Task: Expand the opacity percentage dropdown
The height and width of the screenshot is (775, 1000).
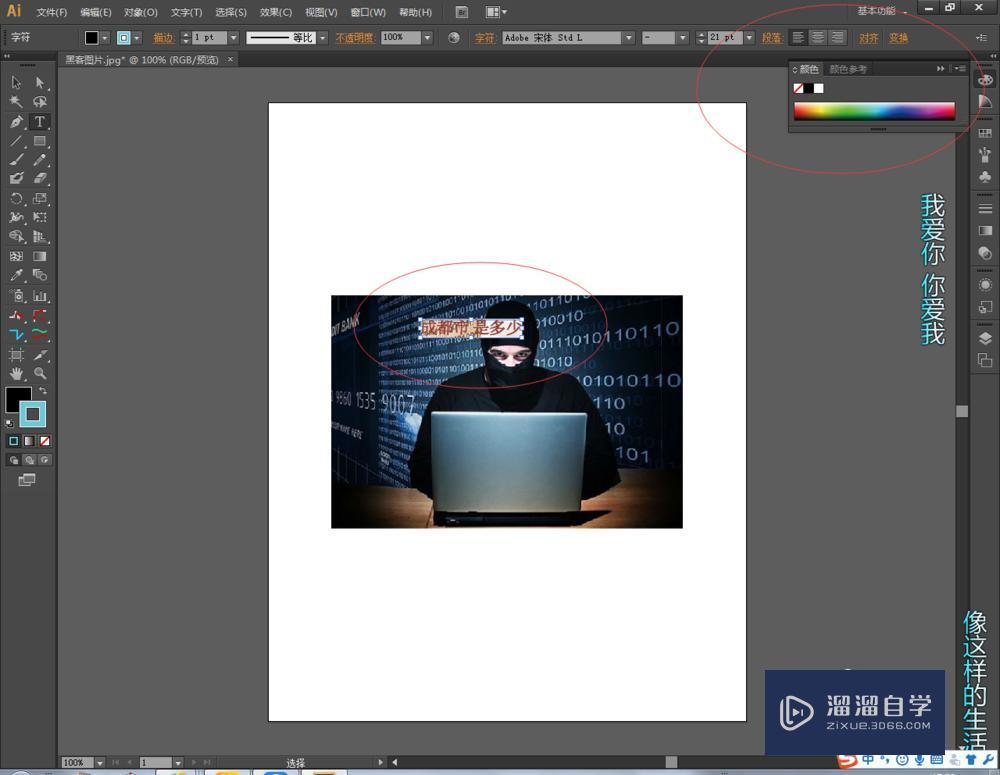Action: (x=427, y=38)
